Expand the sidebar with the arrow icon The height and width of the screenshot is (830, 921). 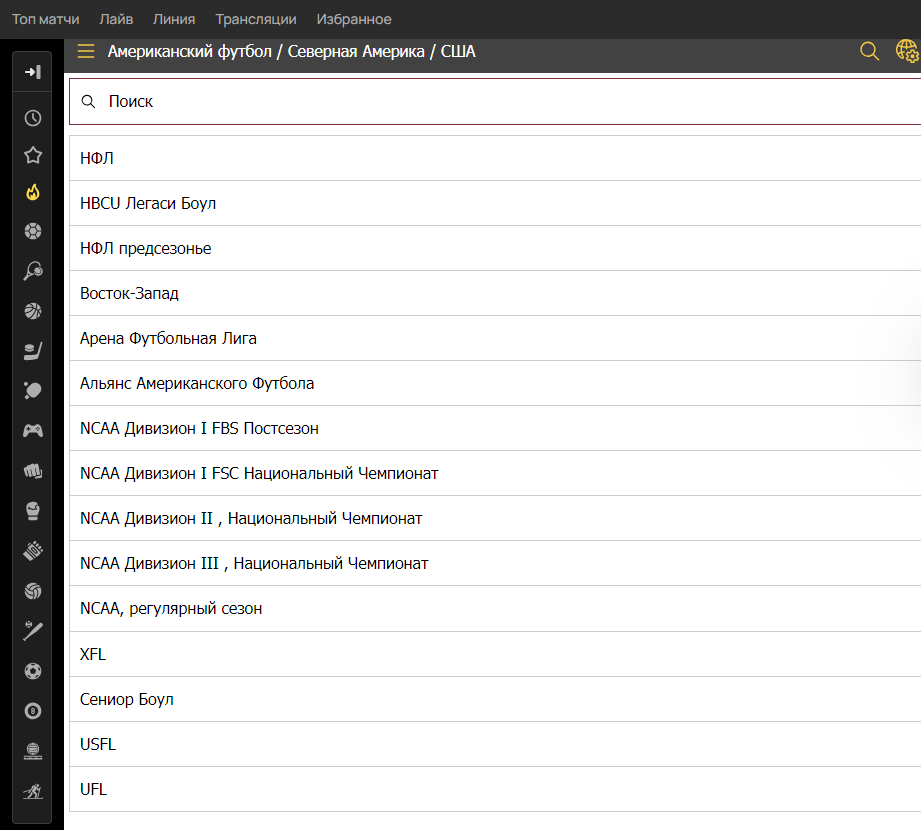click(32, 72)
